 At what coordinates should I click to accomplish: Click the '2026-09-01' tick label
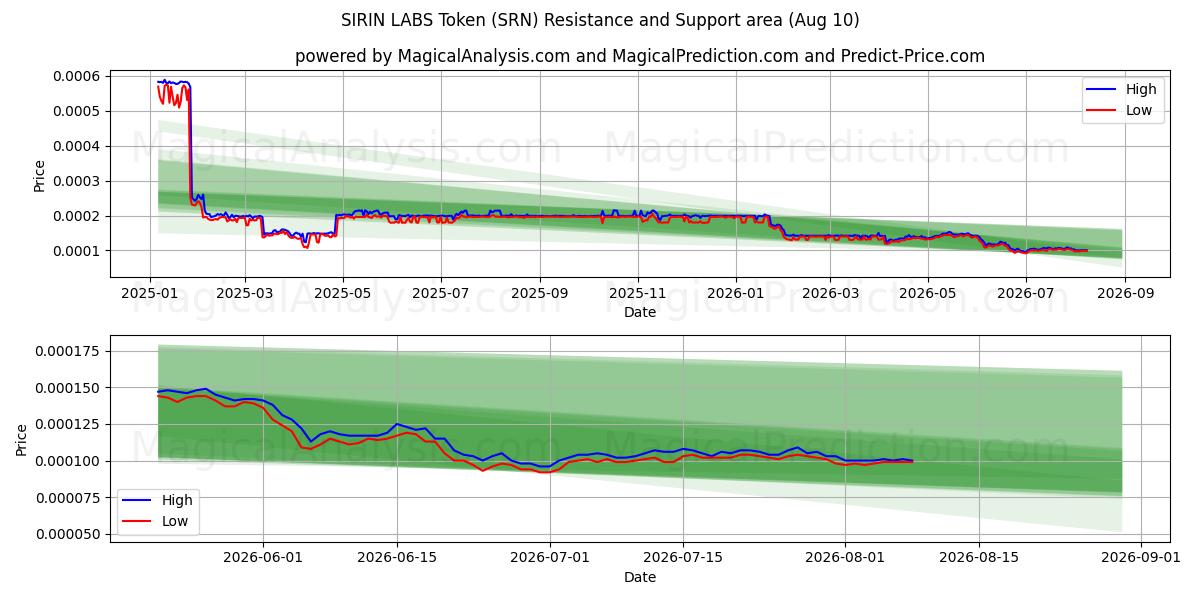tap(1142, 559)
